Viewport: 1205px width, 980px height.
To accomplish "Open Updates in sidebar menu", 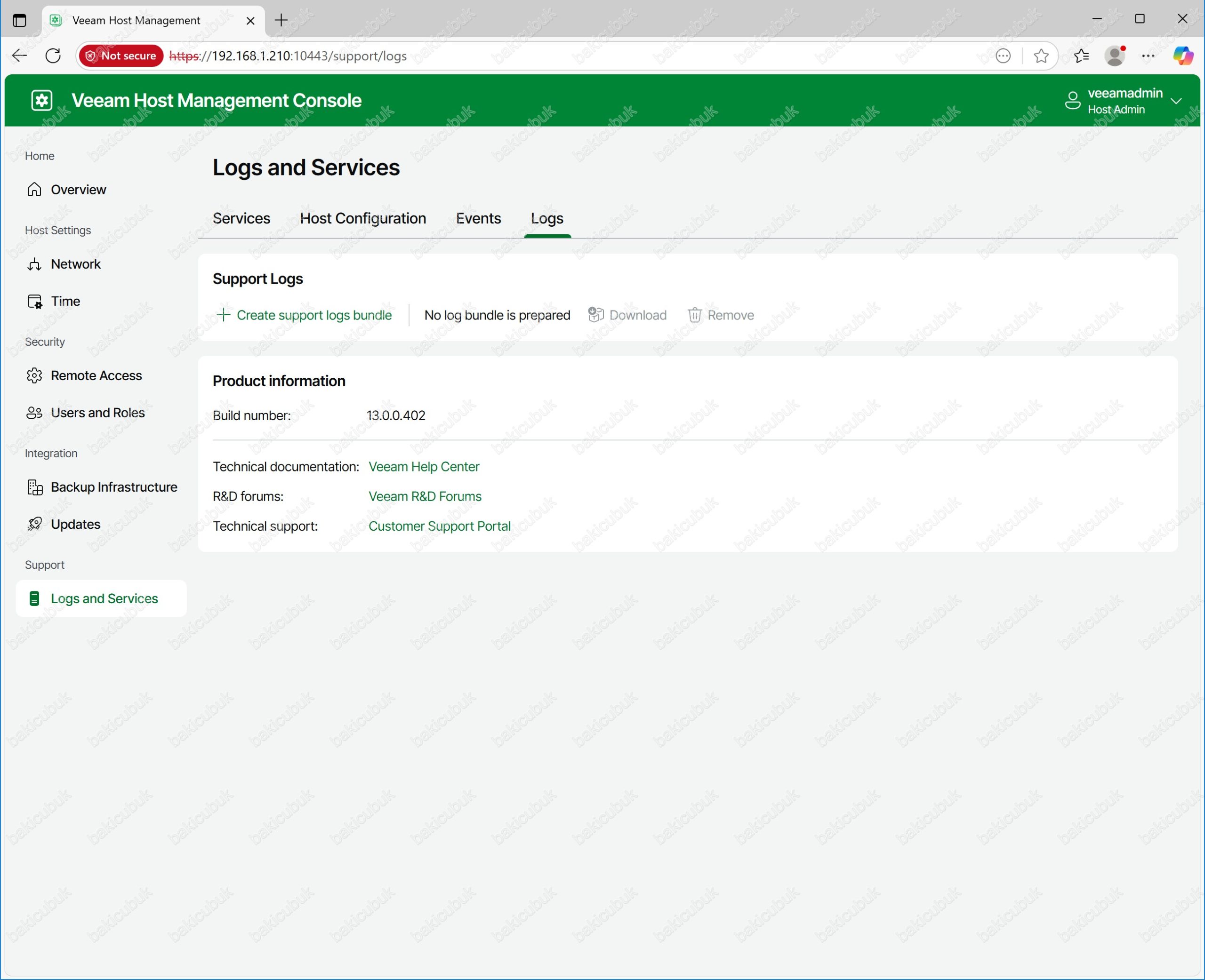I will 76,525.
